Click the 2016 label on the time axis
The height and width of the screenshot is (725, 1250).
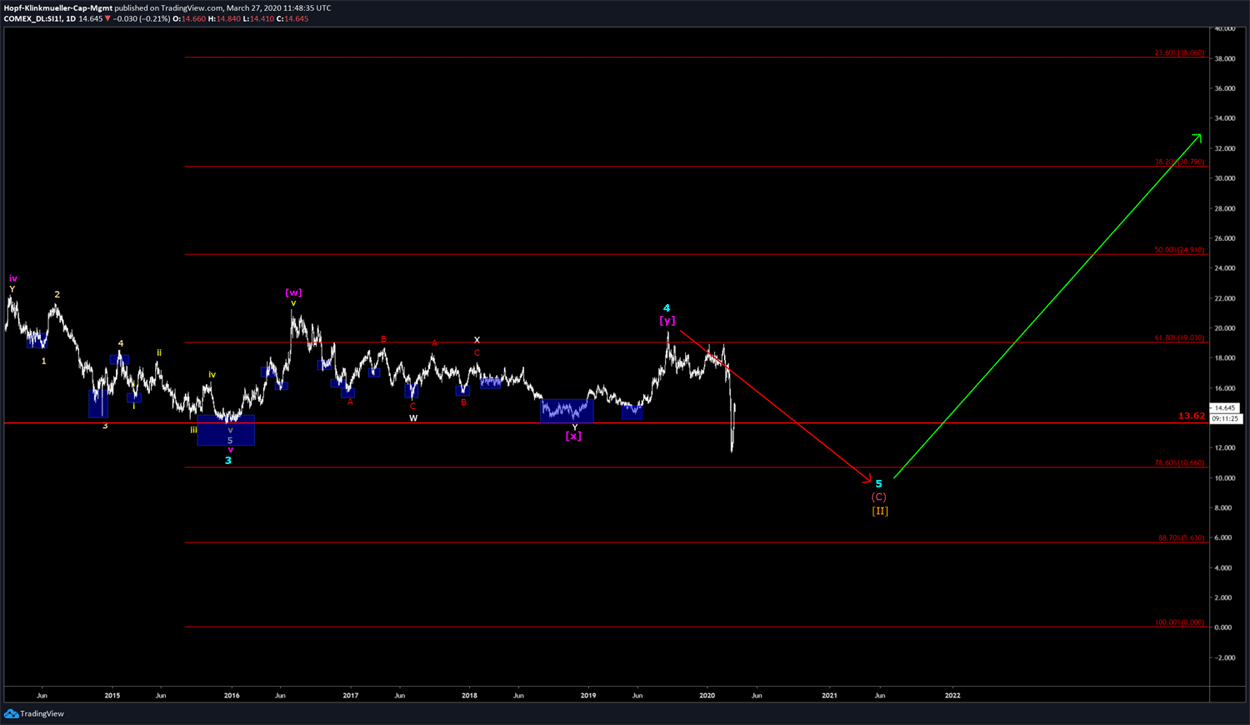point(231,694)
